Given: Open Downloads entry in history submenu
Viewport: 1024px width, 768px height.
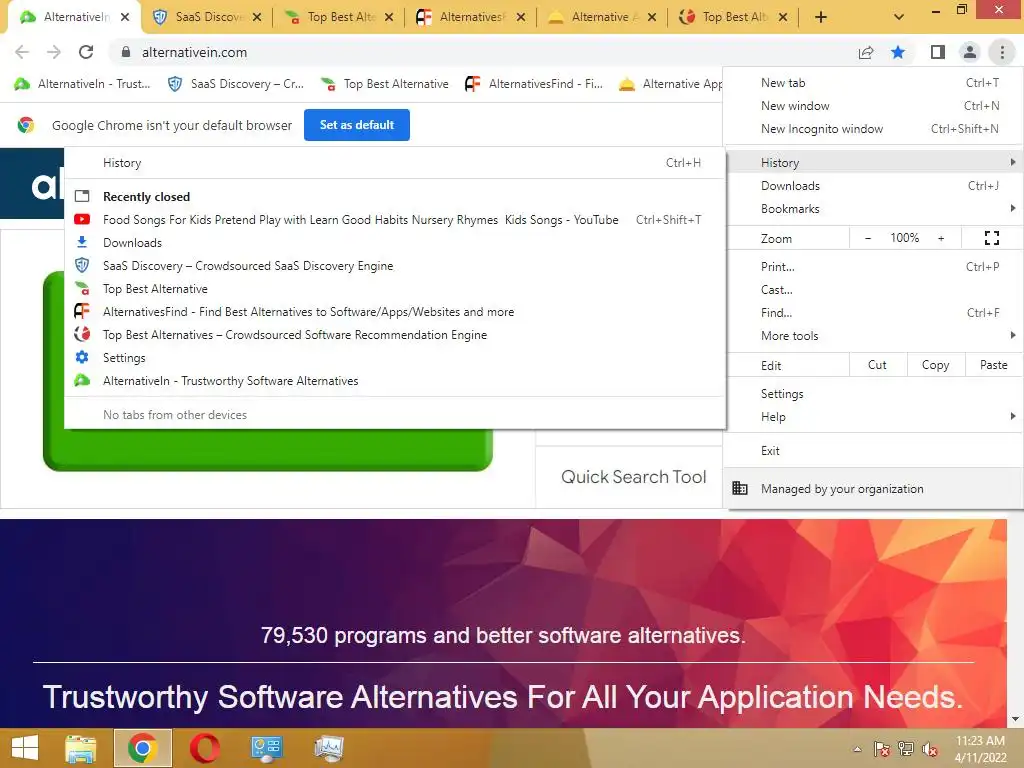Looking at the screenshot, I should point(395,242).
